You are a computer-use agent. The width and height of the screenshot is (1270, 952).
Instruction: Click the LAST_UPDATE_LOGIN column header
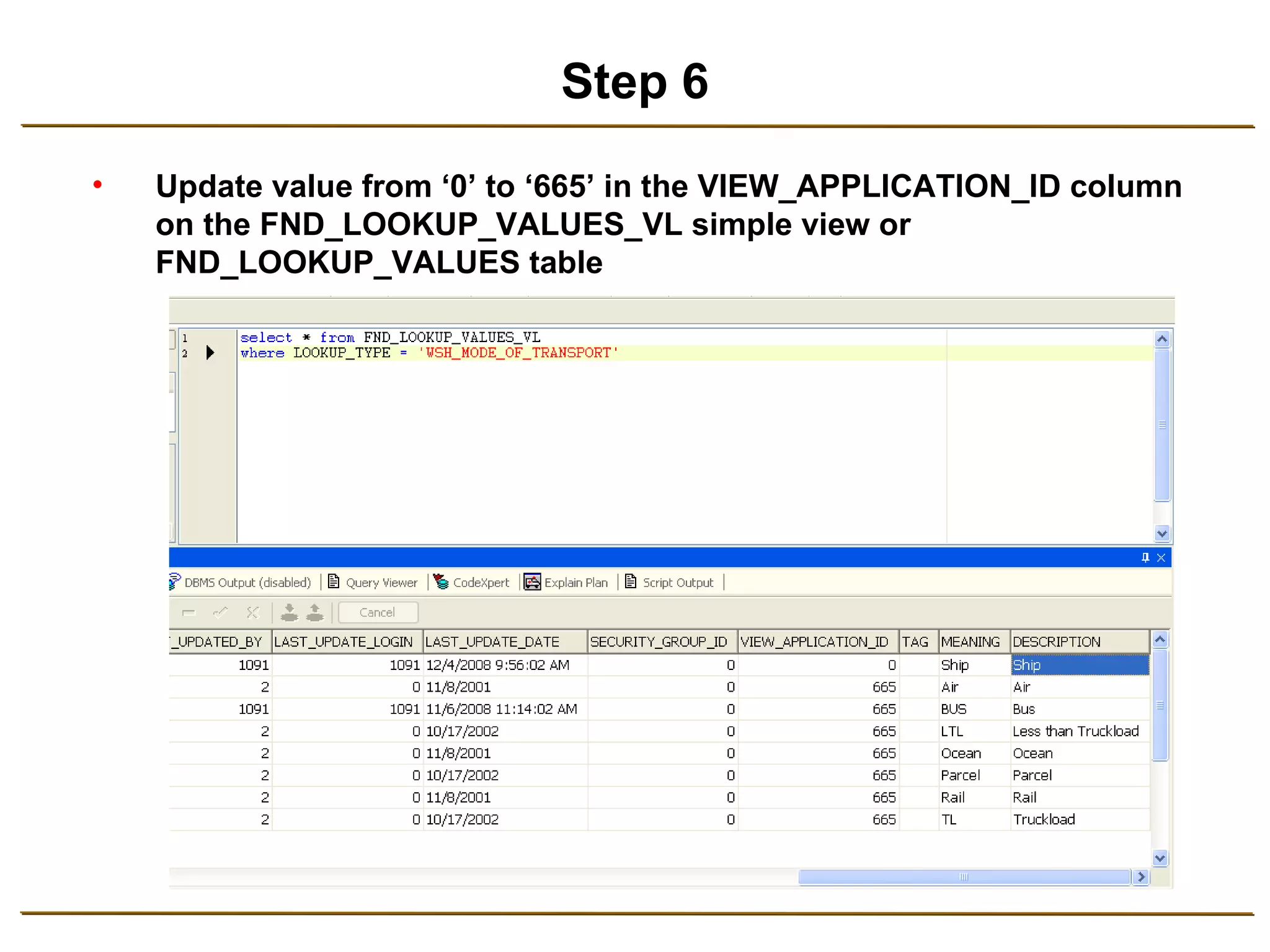pyautogui.click(x=347, y=642)
